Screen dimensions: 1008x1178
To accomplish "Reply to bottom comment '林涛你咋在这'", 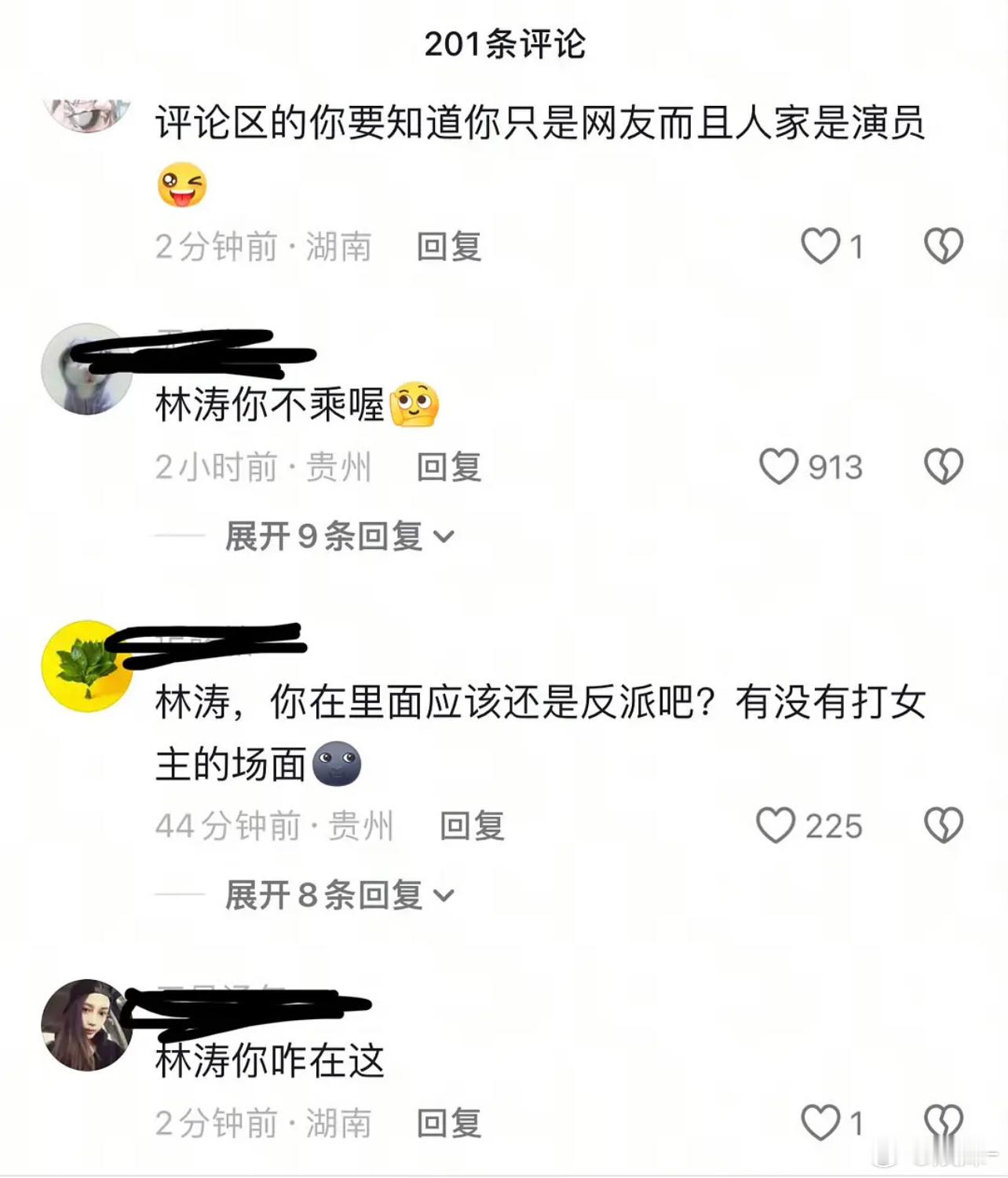I will click(x=449, y=1123).
